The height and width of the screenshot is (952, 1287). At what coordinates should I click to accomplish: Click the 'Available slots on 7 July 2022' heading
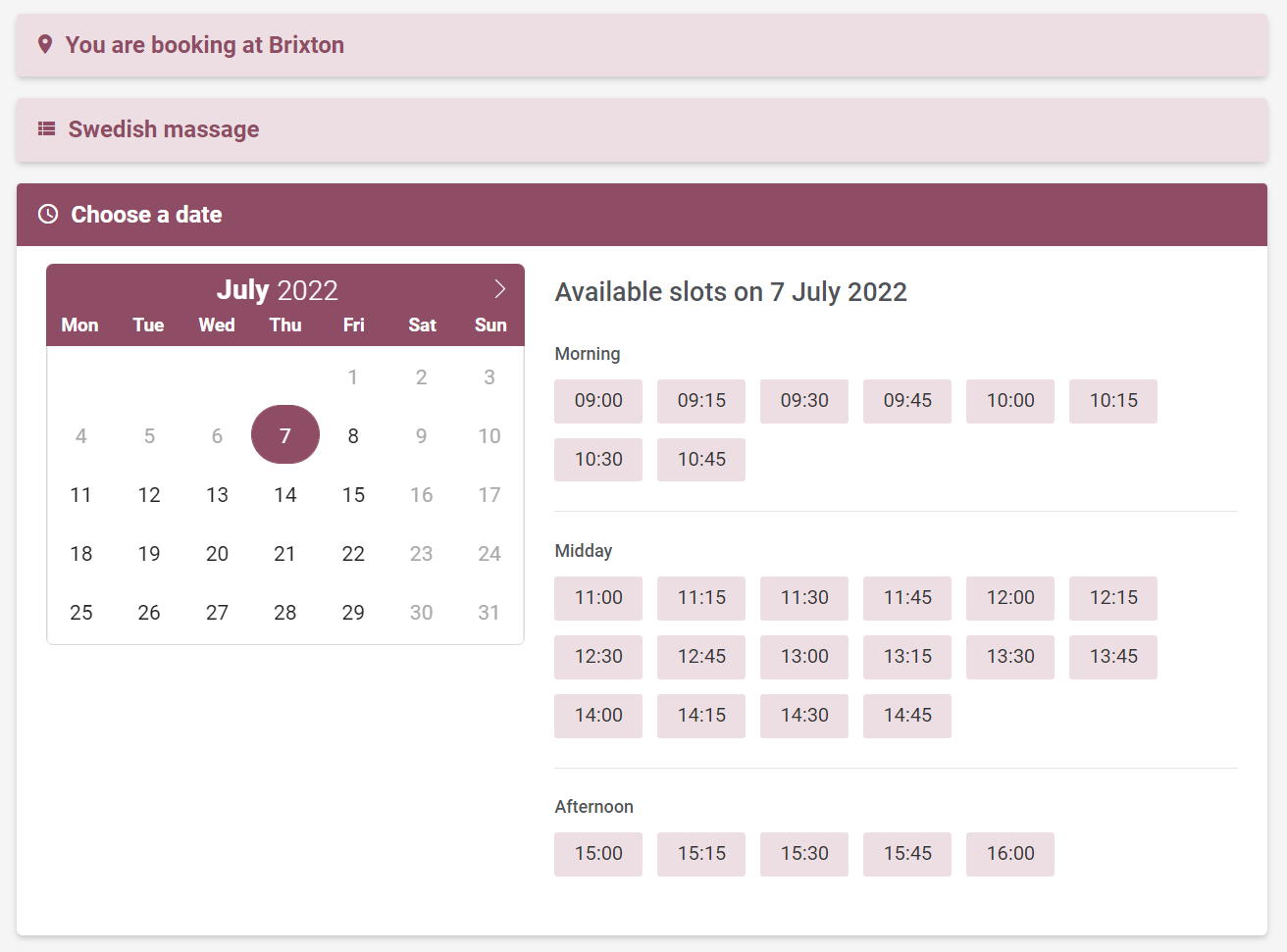(x=731, y=292)
